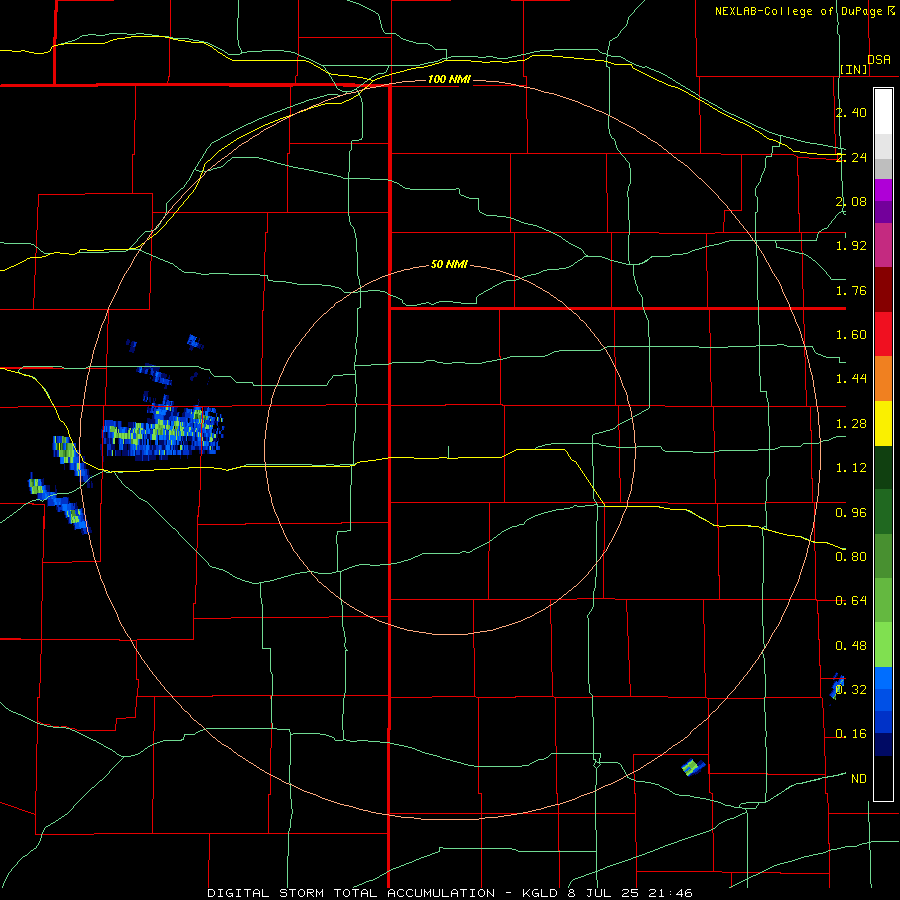Click the [IN] units label
Screen dimensions: 900x900
[x=854, y=69]
